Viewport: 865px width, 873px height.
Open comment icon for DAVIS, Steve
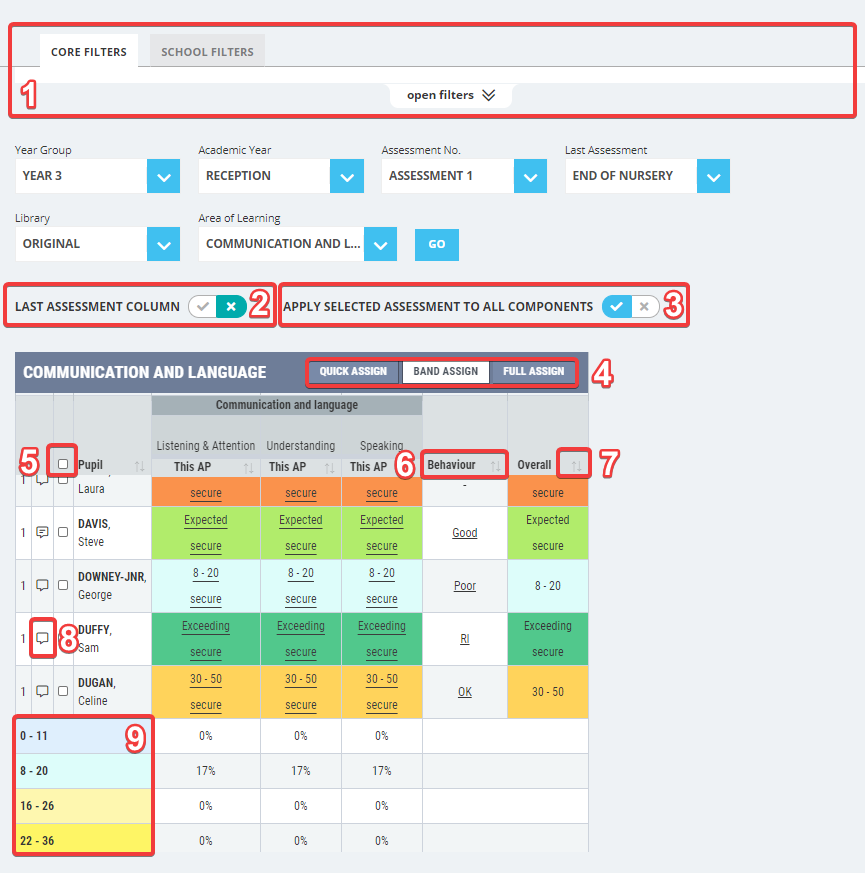coord(42,532)
